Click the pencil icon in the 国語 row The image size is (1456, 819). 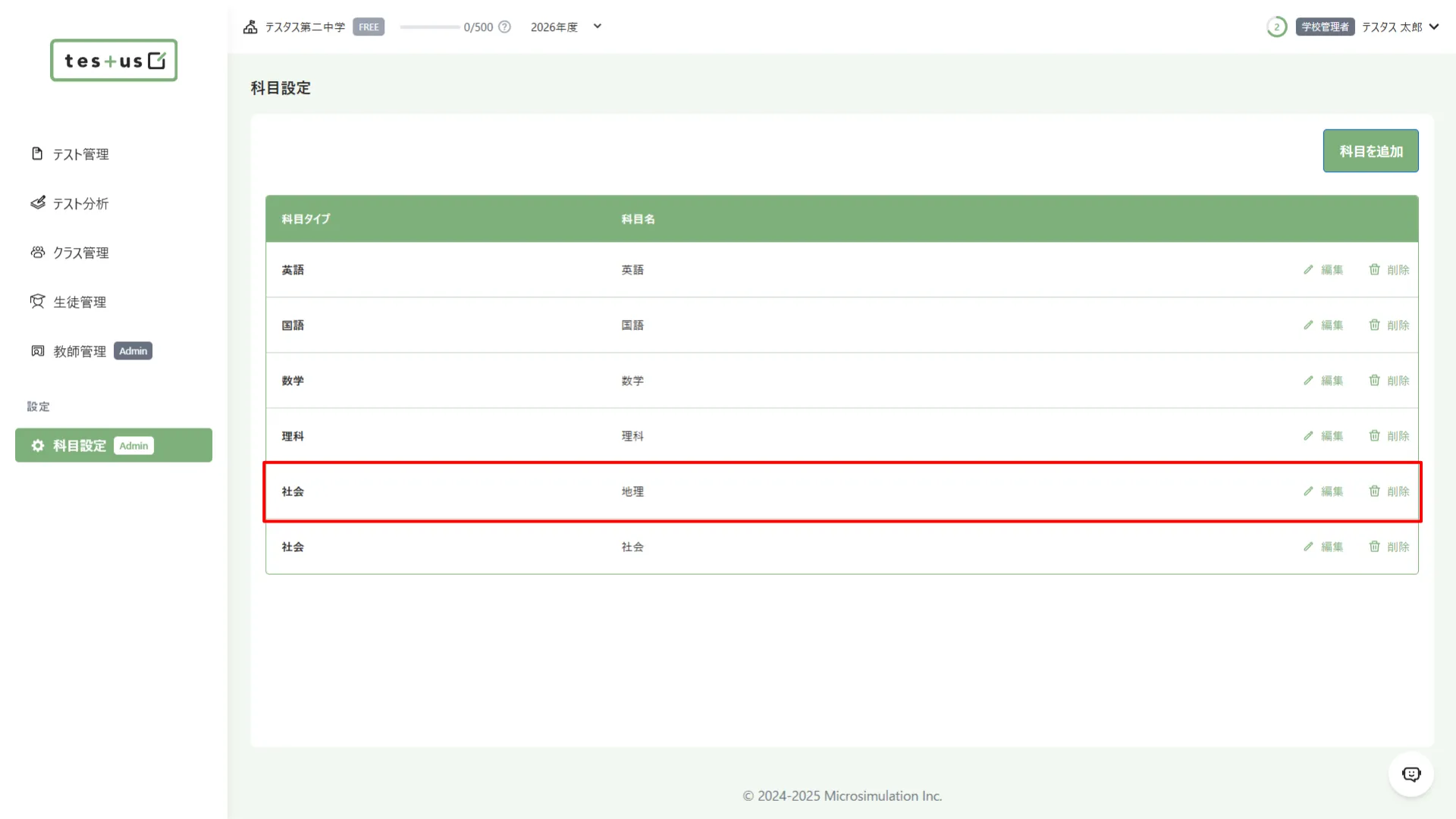(1308, 325)
